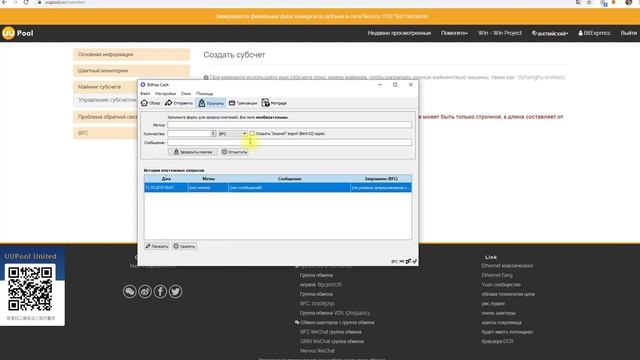Click the Выйти logout link
This screenshot has width=640, height=360.
pyautogui.click(x=629, y=33)
